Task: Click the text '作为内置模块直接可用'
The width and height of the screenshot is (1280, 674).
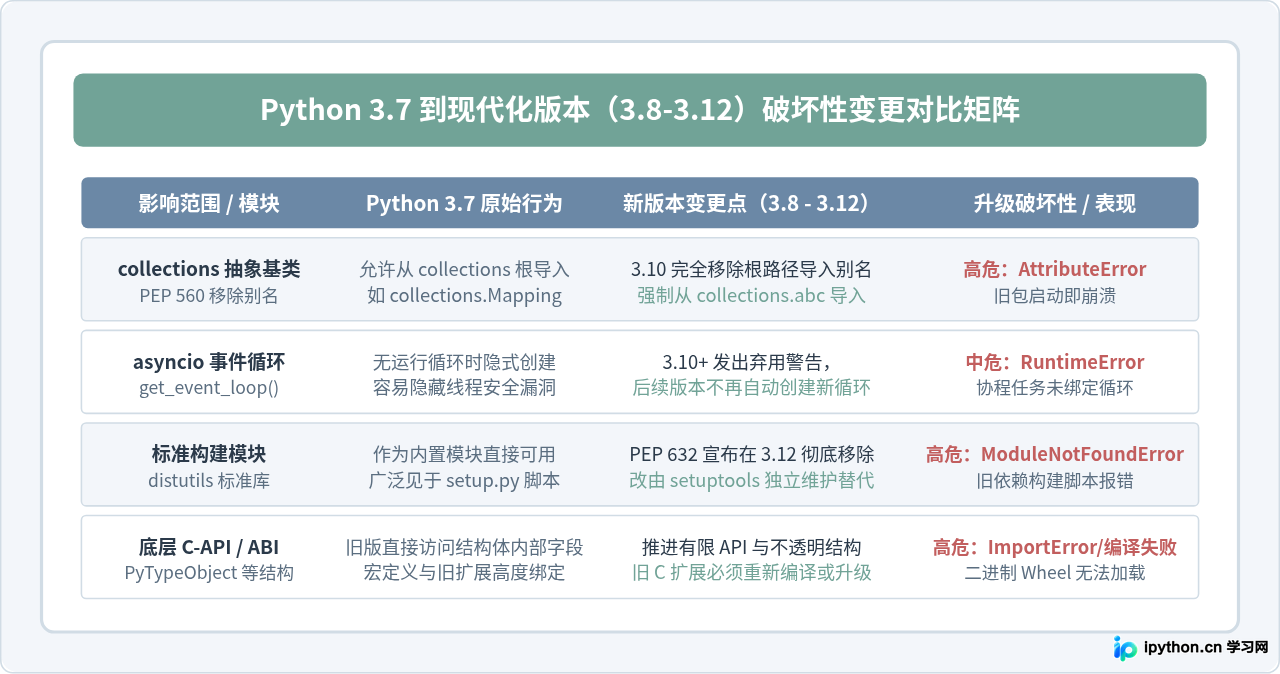Action: 464,454
